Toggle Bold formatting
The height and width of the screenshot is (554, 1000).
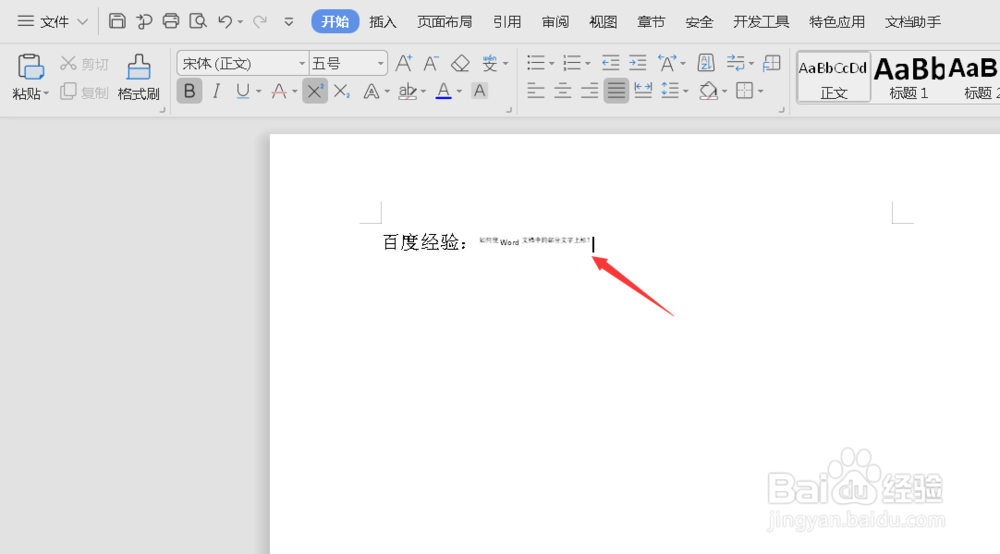[189, 91]
